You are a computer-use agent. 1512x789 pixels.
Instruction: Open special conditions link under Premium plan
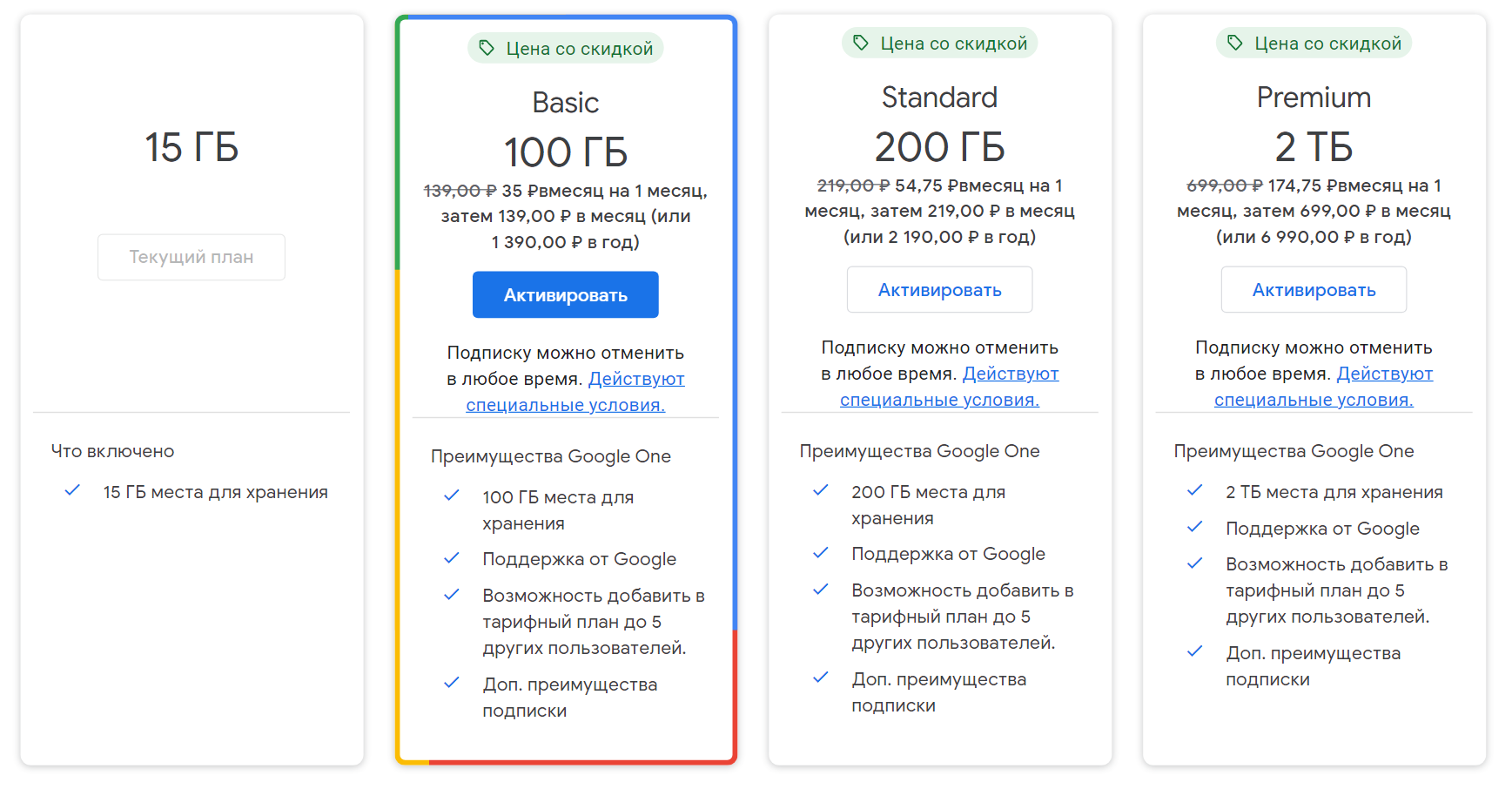coord(1314,400)
